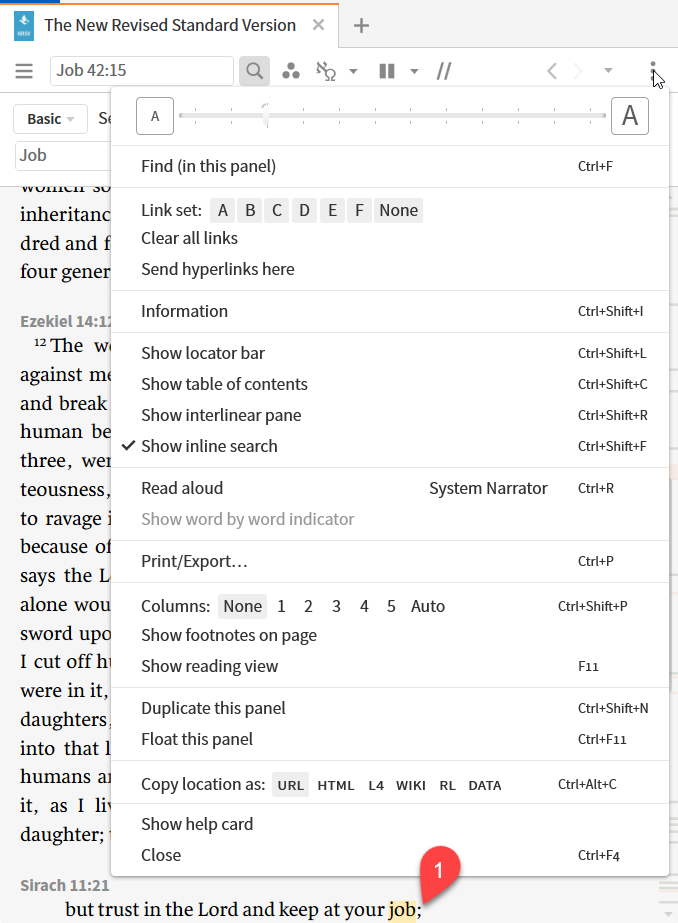Select link set F
Image resolution: width=678 pixels, height=923 pixels.
[x=359, y=211]
